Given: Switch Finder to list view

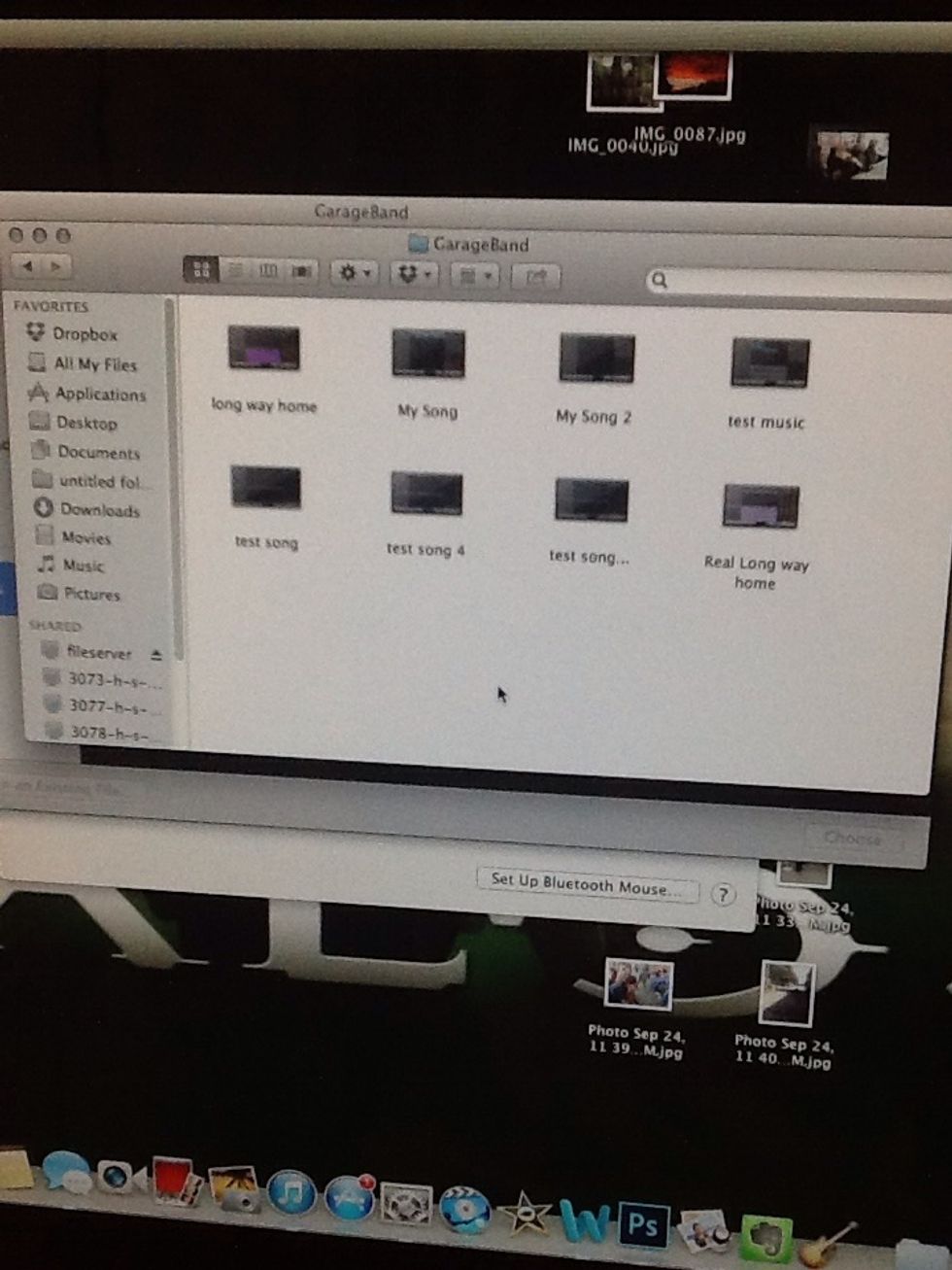Looking at the screenshot, I should pyautogui.click(x=235, y=271).
